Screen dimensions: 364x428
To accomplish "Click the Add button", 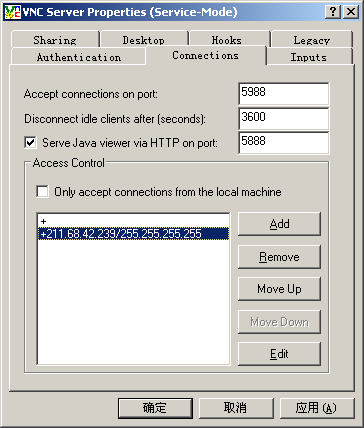I will tap(279, 224).
